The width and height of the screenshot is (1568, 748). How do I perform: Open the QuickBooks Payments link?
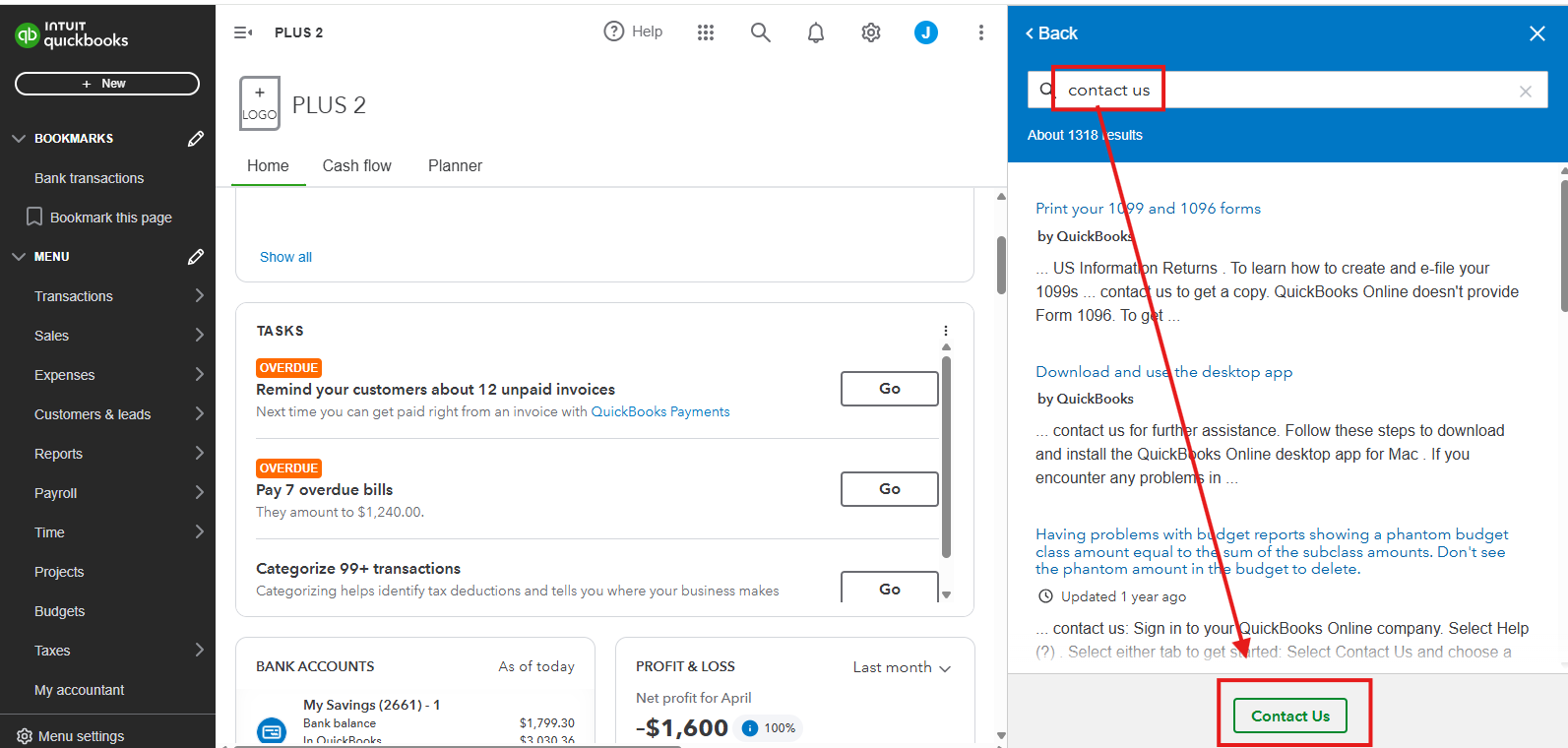point(660,411)
